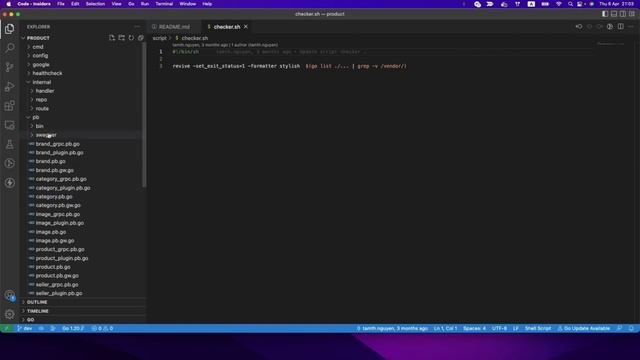Open the Run menu

coord(145,4)
